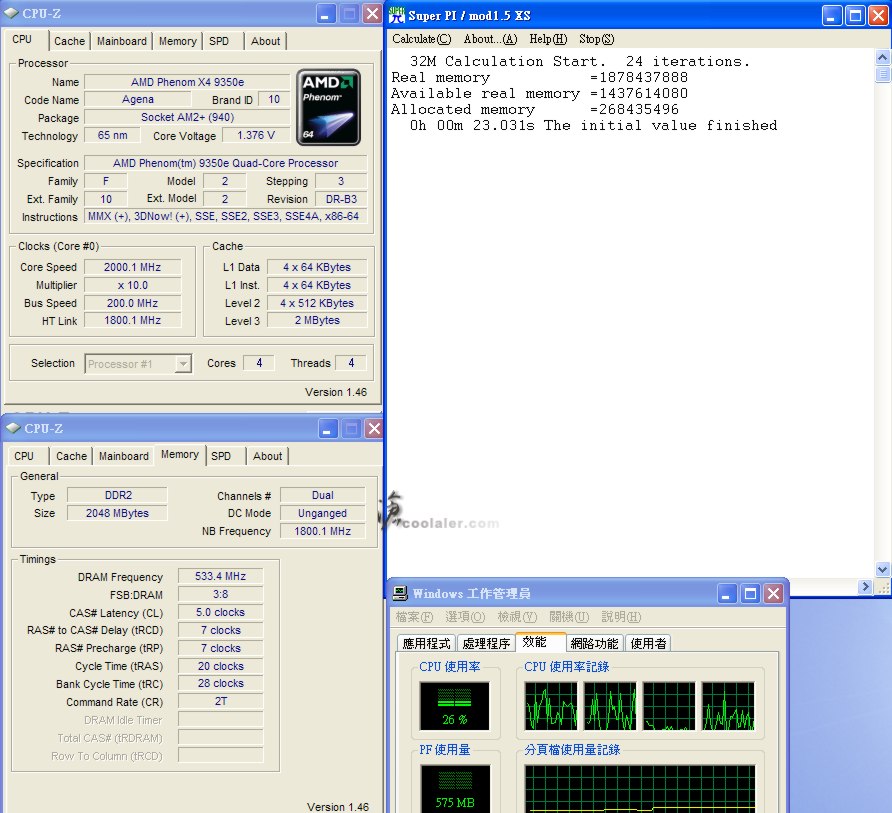
Task: Maximize the Super PI window
Action: pyautogui.click(x=855, y=16)
